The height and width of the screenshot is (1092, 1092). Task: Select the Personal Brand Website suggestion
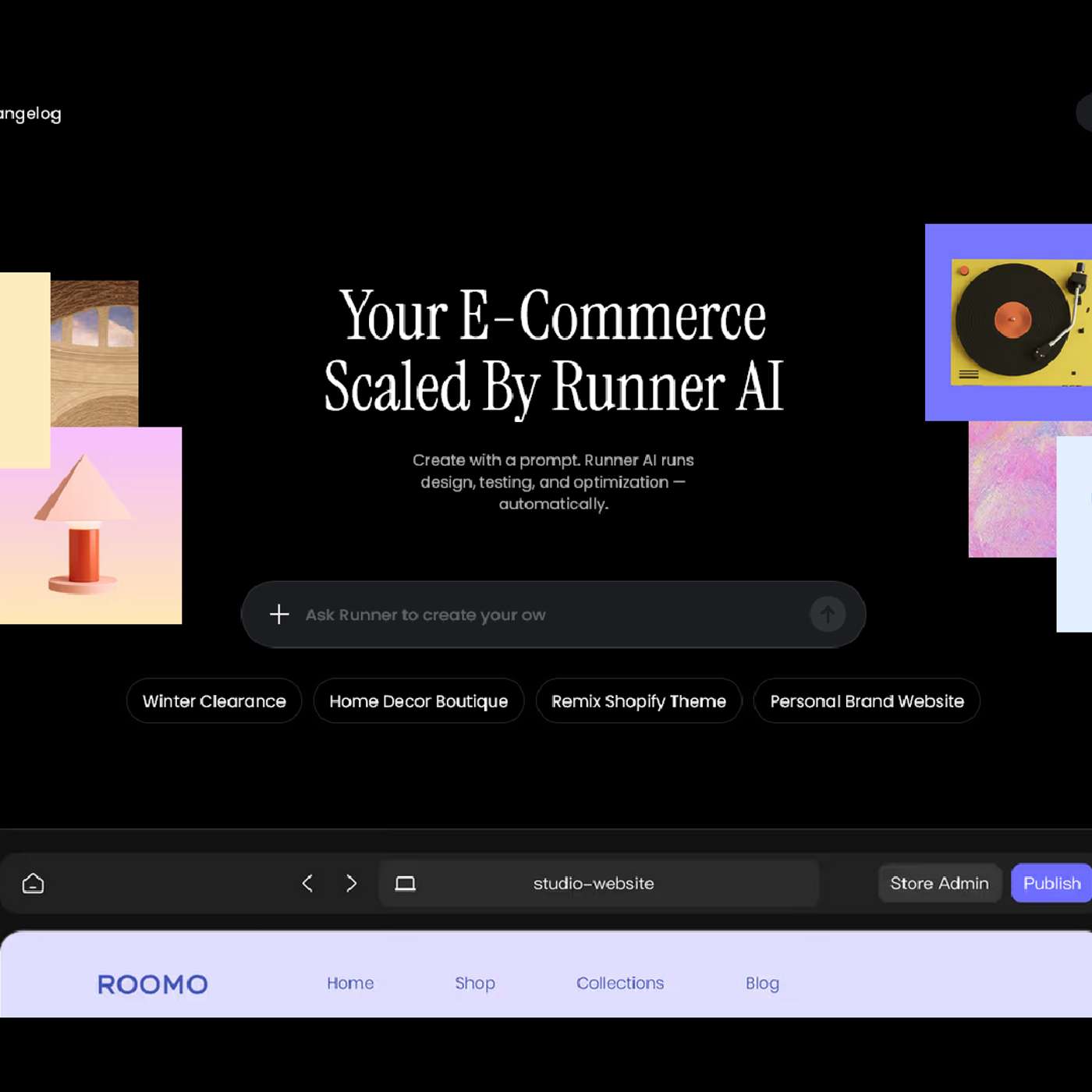point(866,700)
